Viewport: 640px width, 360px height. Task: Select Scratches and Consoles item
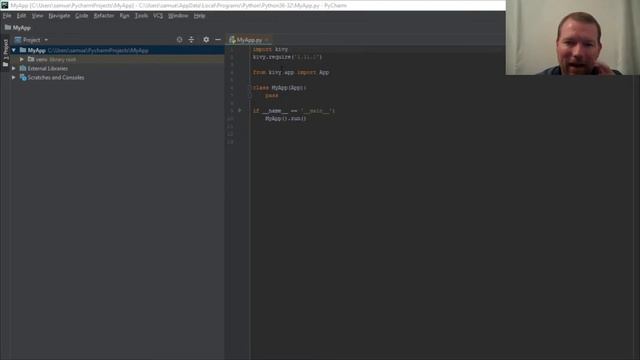56,78
